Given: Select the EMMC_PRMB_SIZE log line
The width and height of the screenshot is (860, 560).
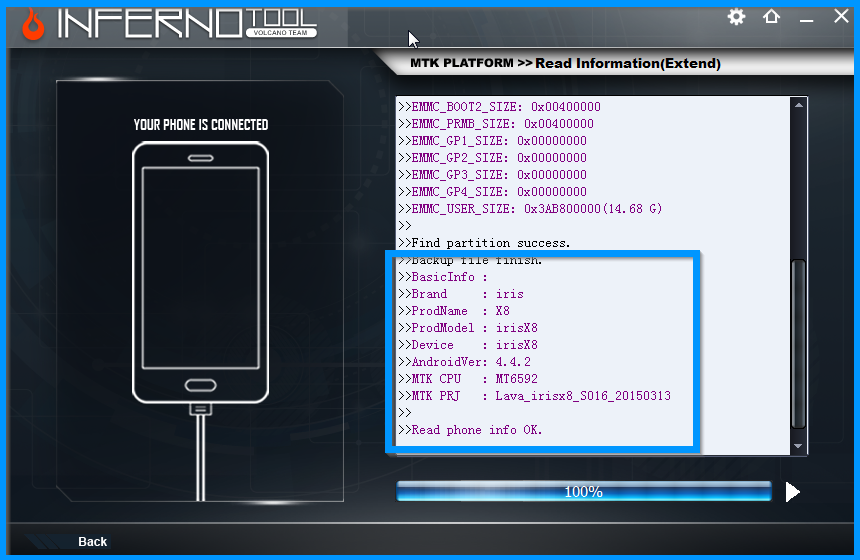Looking at the screenshot, I should point(496,123).
